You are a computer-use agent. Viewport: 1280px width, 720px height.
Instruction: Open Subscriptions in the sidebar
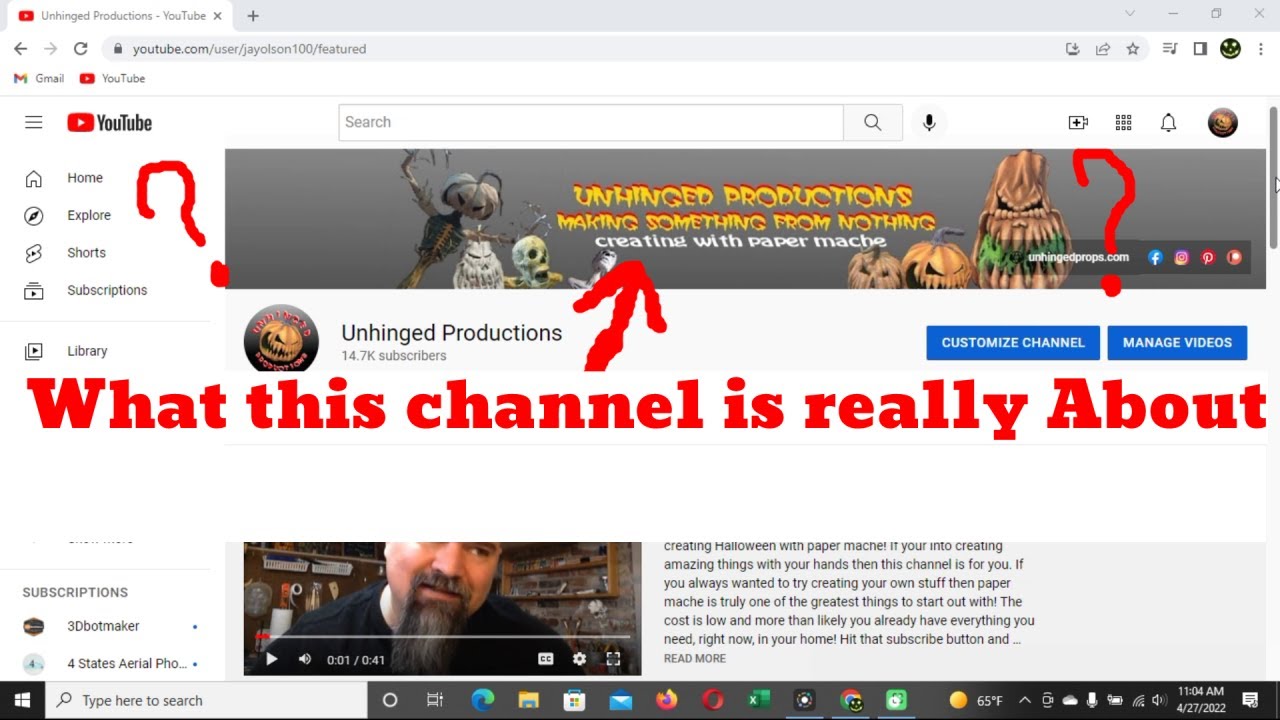pyautogui.click(x=106, y=290)
